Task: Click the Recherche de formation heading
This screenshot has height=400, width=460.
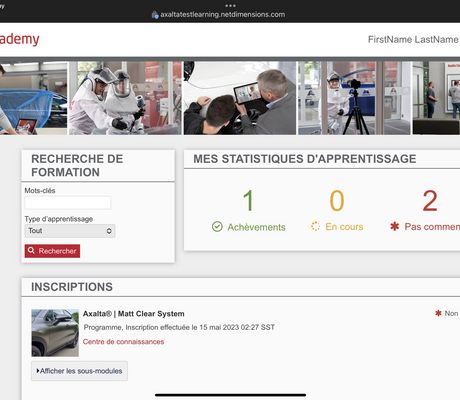Action: [x=77, y=165]
